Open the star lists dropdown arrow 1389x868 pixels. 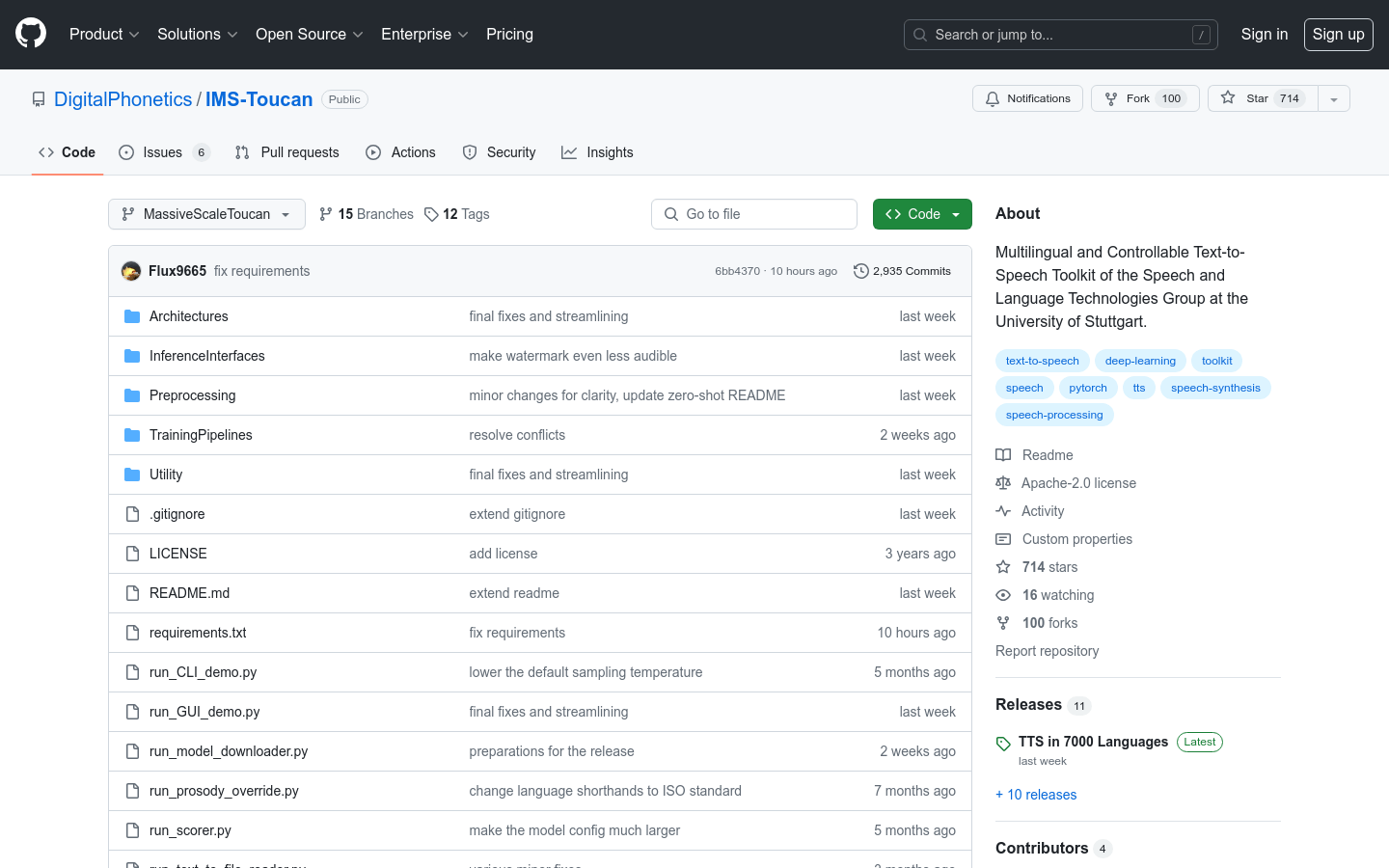tap(1334, 98)
